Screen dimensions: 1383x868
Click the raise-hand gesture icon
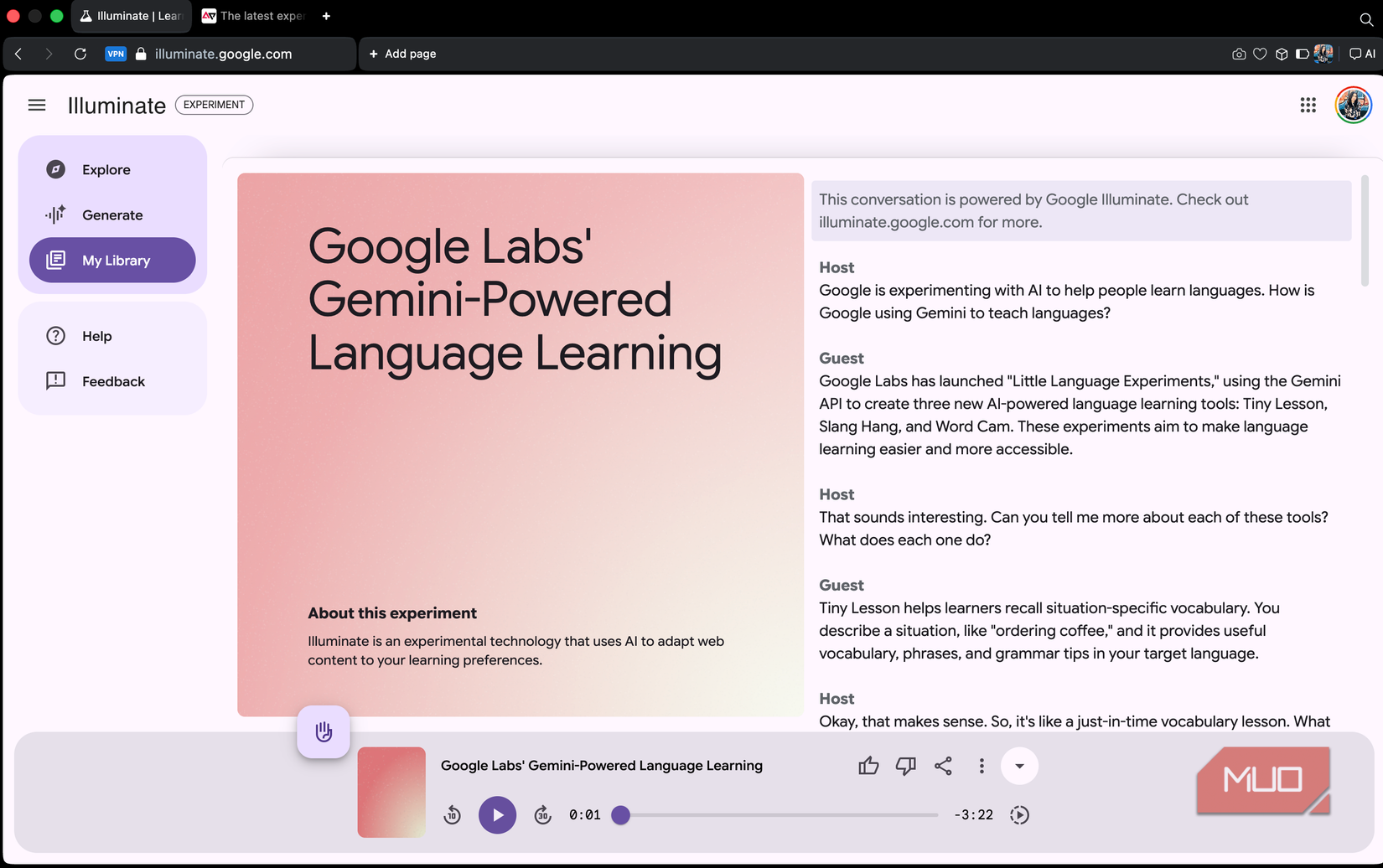(324, 731)
